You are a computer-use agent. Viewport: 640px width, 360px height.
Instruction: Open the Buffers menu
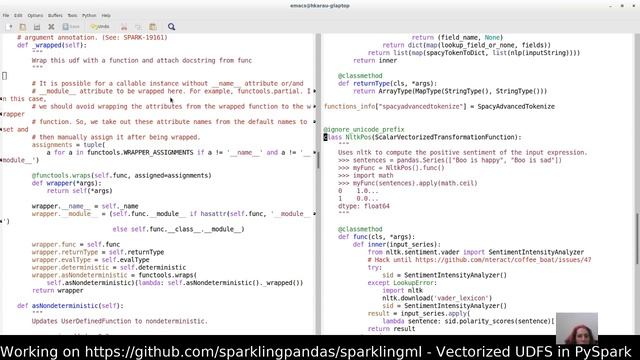pyautogui.click(x=55, y=16)
